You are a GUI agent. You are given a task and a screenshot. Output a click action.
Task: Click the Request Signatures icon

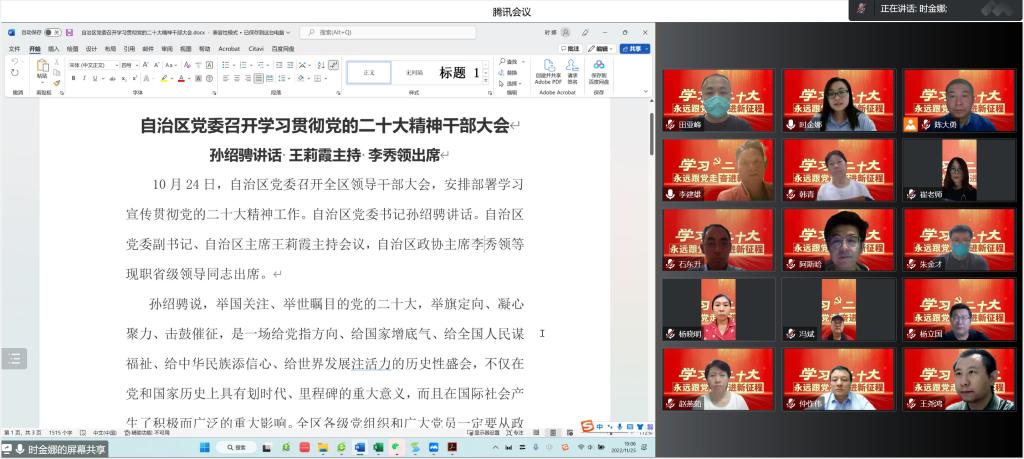573,70
